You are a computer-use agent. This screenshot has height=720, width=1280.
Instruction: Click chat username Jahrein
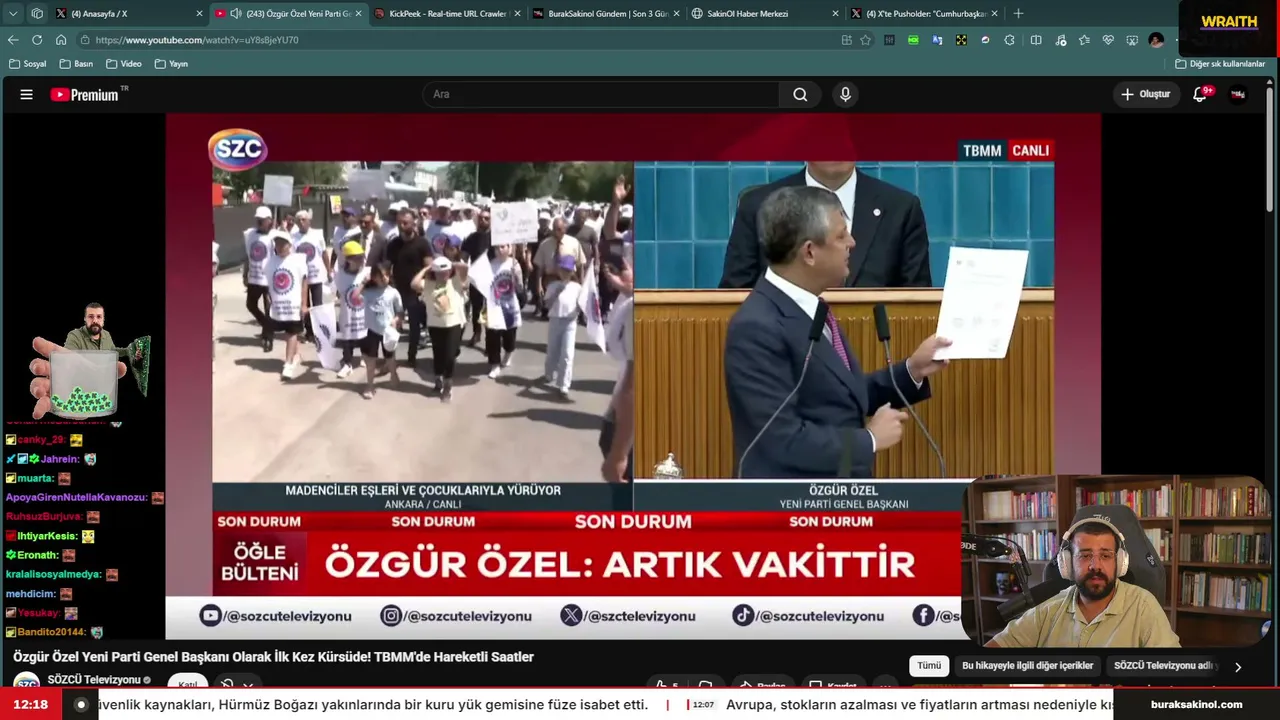(60, 459)
